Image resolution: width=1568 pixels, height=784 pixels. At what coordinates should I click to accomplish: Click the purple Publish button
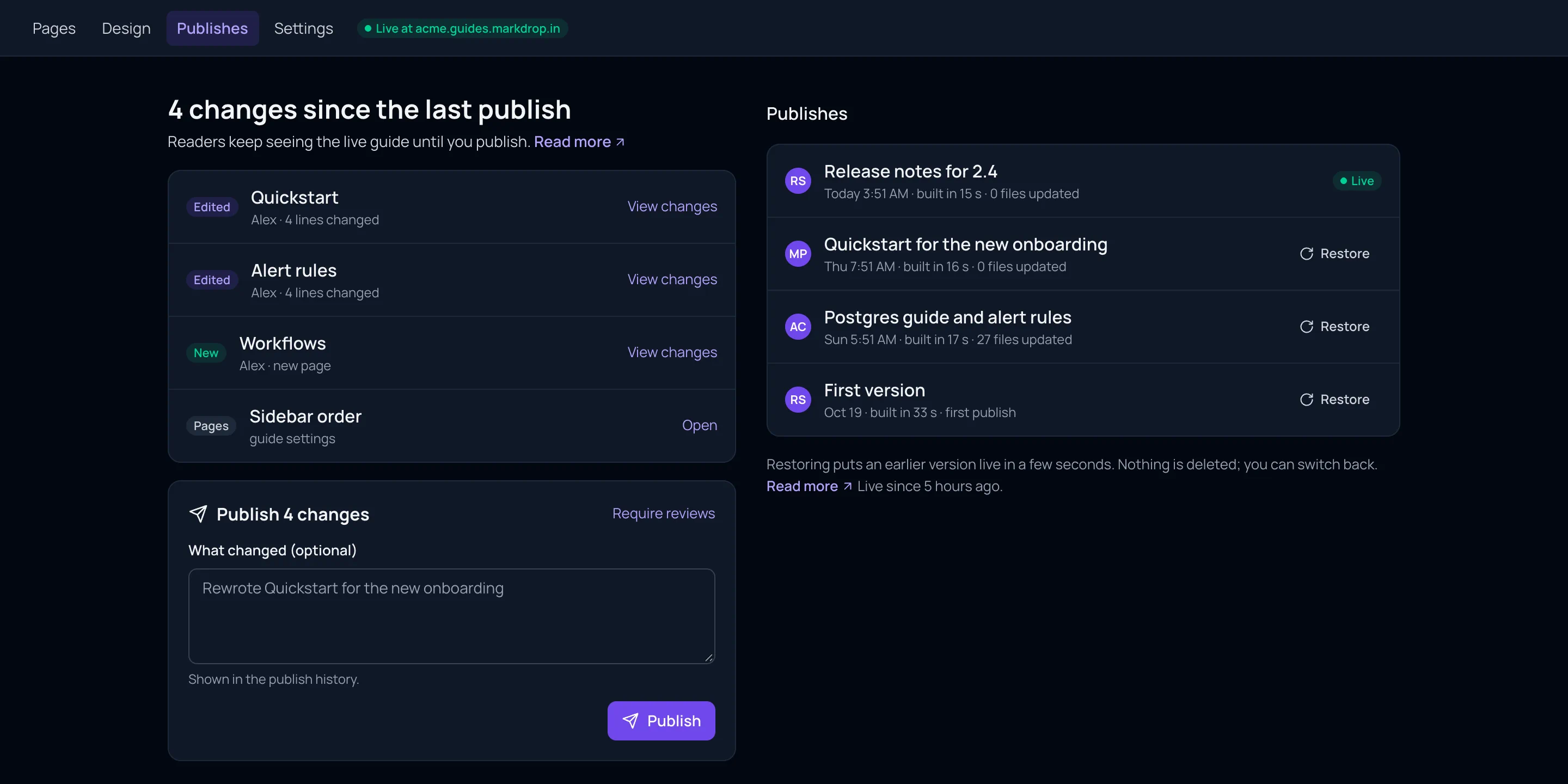pos(661,721)
